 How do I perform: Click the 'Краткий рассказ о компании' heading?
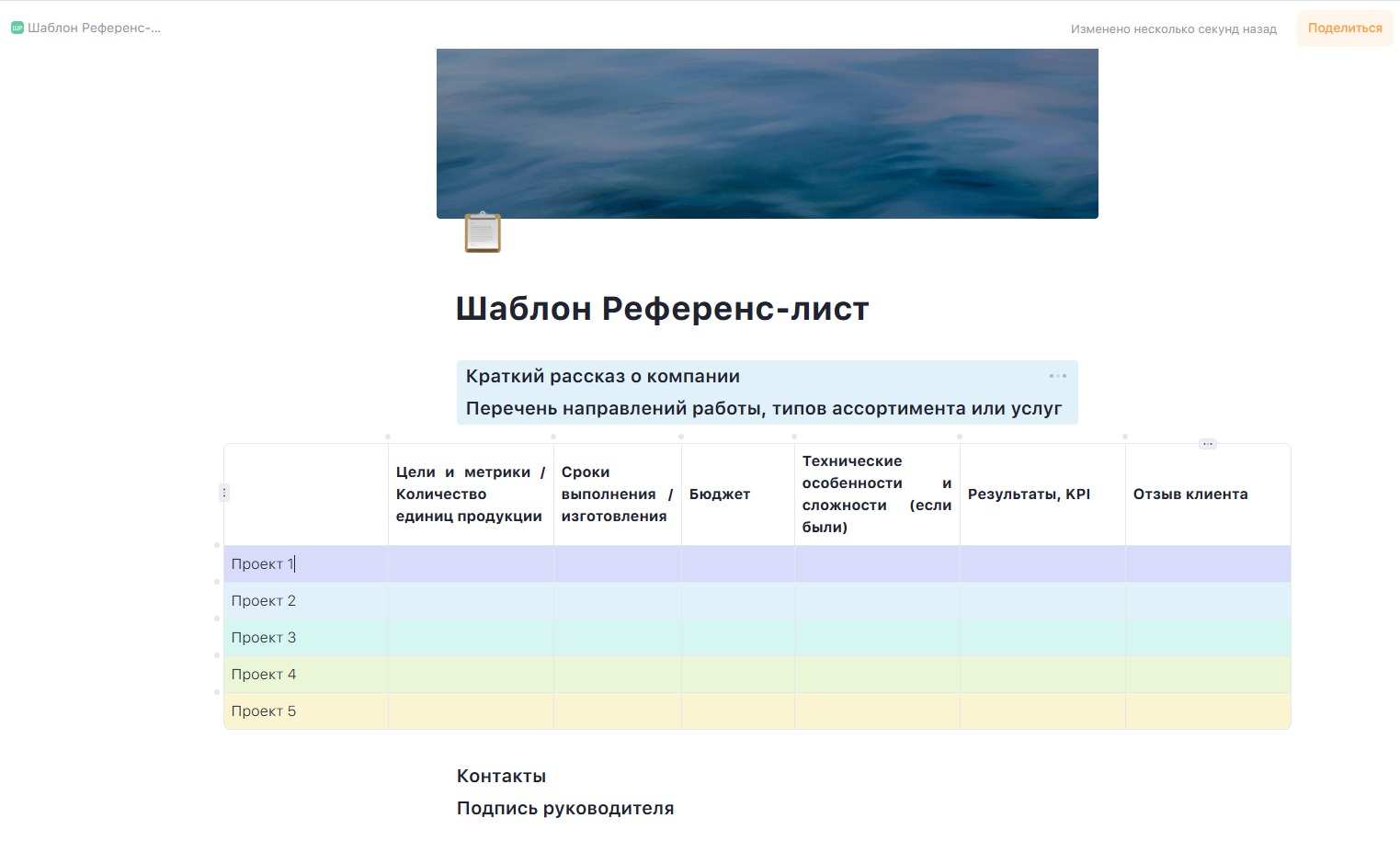[603, 377]
